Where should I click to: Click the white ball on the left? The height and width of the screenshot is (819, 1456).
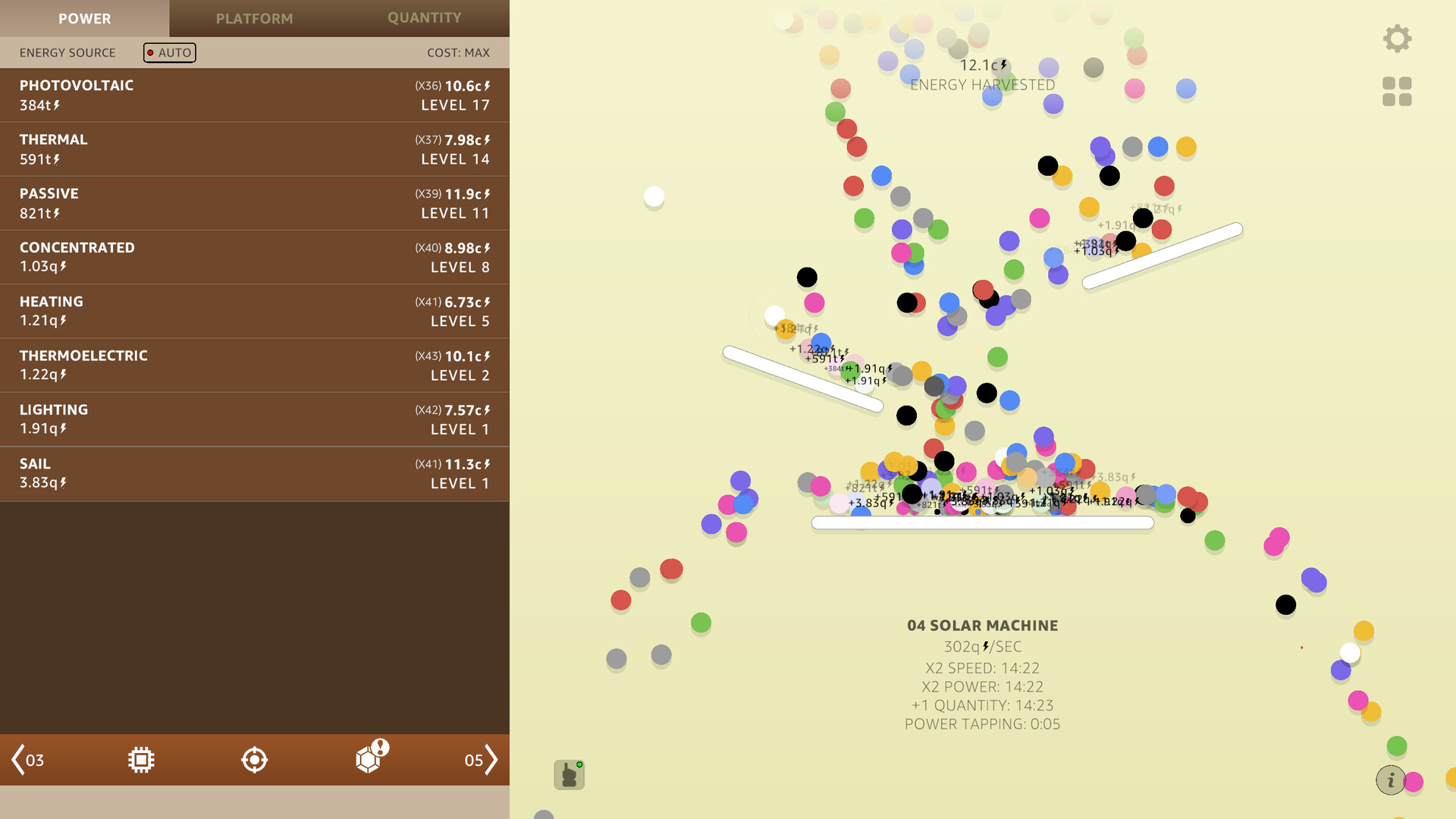654,196
